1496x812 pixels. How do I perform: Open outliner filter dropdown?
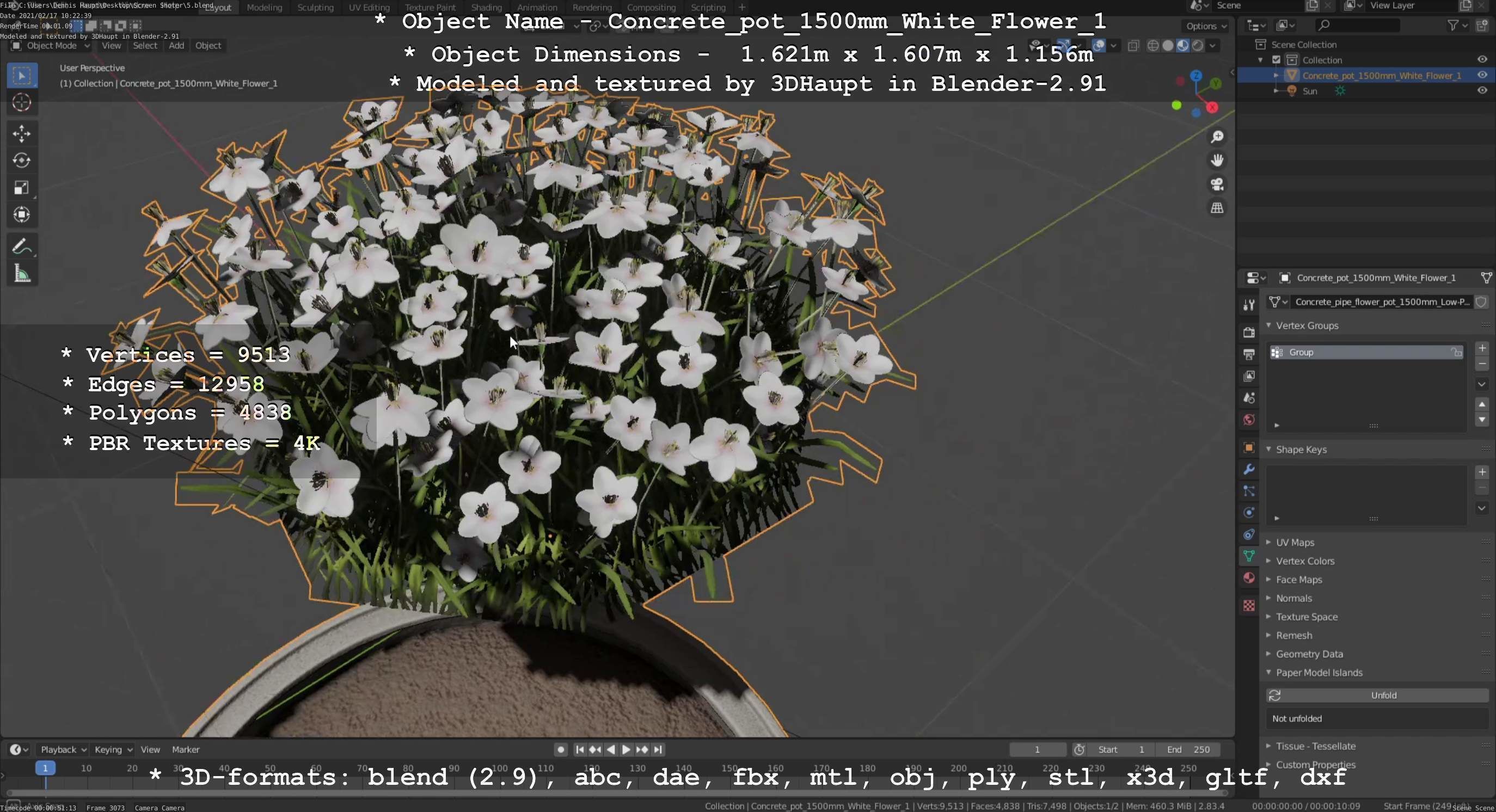[1457, 25]
